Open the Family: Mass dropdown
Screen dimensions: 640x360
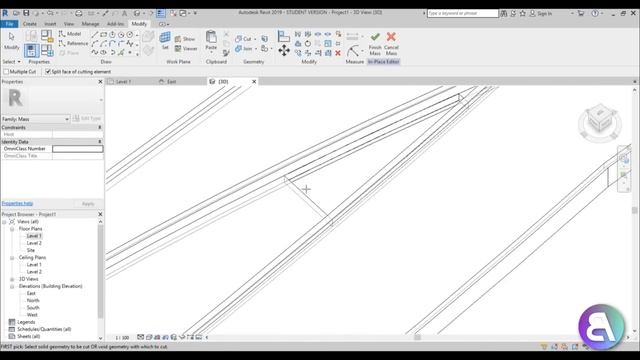pyautogui.click(x=36, y=119)
